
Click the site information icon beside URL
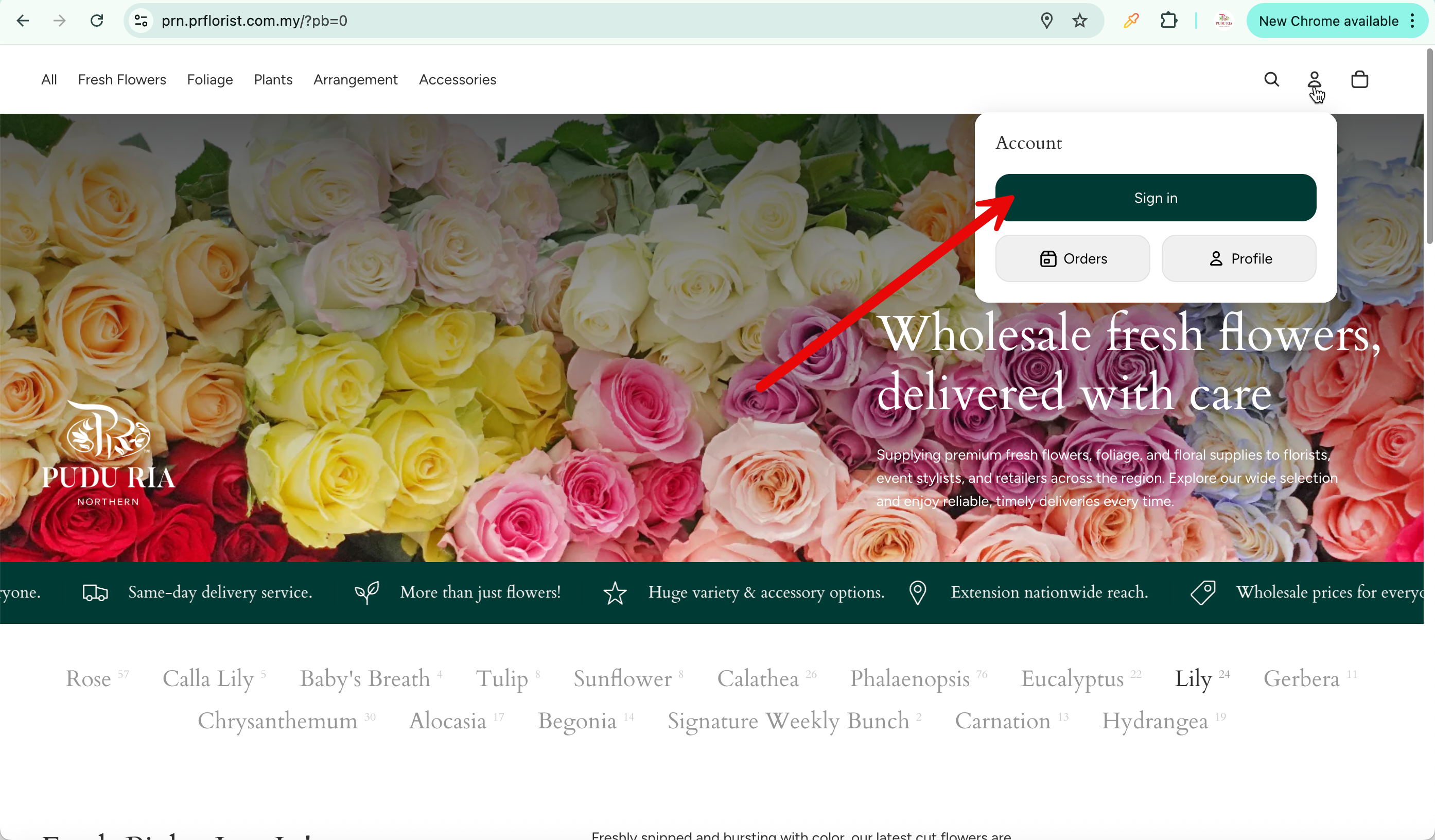click(x=141, y=21)
